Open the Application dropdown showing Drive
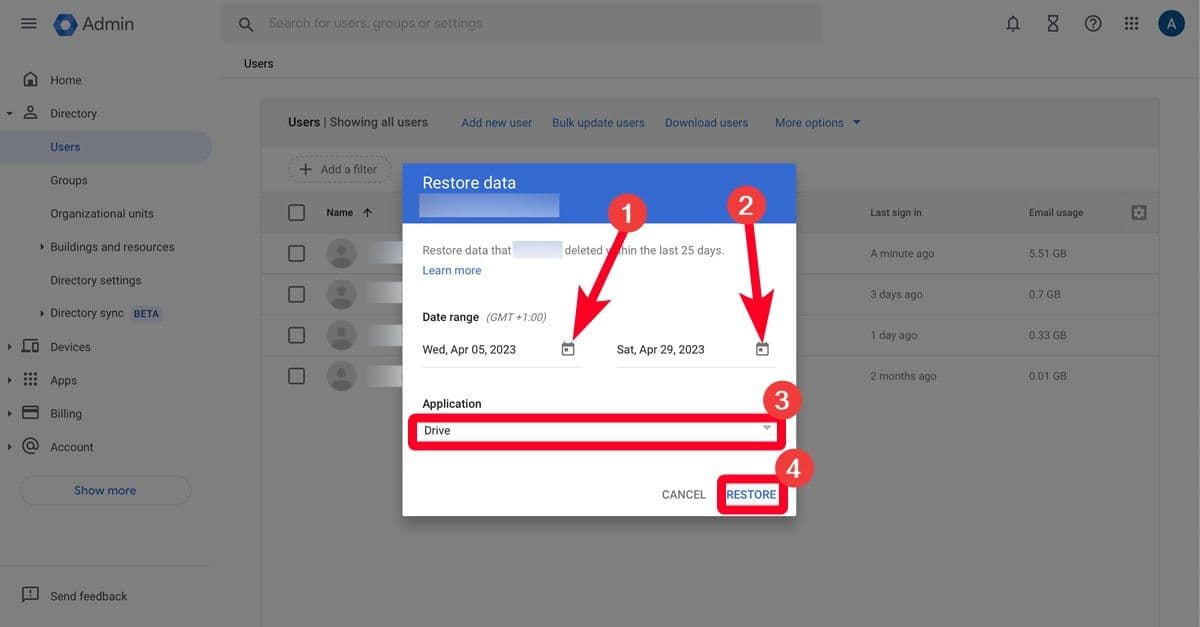Viewport: 1200px width, 627px height. coord(597,431)
